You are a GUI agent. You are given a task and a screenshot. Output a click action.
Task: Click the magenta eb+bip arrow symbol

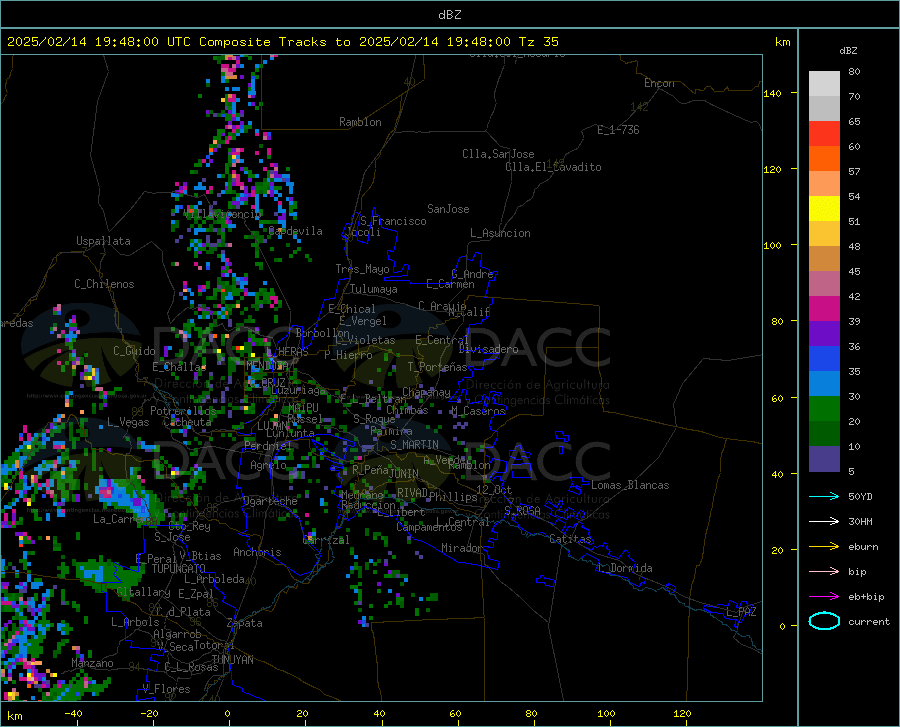coord(824,596)
